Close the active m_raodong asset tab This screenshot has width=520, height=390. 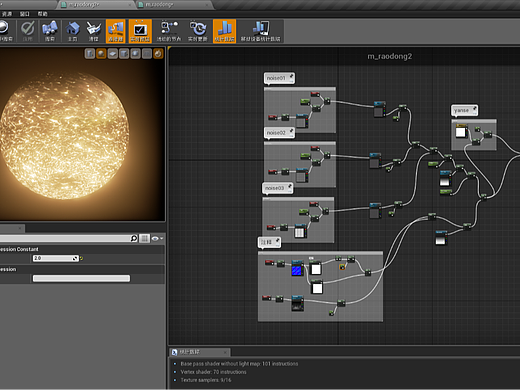(x=130, y=5)
